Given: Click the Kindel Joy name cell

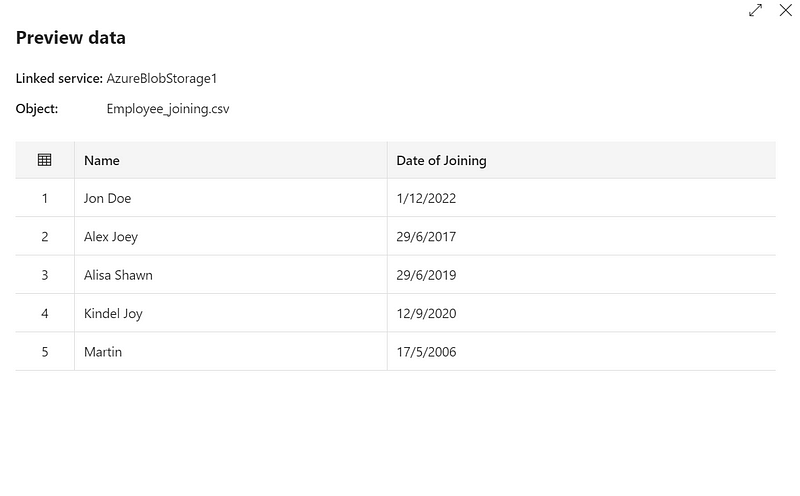Looking at the screenshot, I should [x=231, y=313].
